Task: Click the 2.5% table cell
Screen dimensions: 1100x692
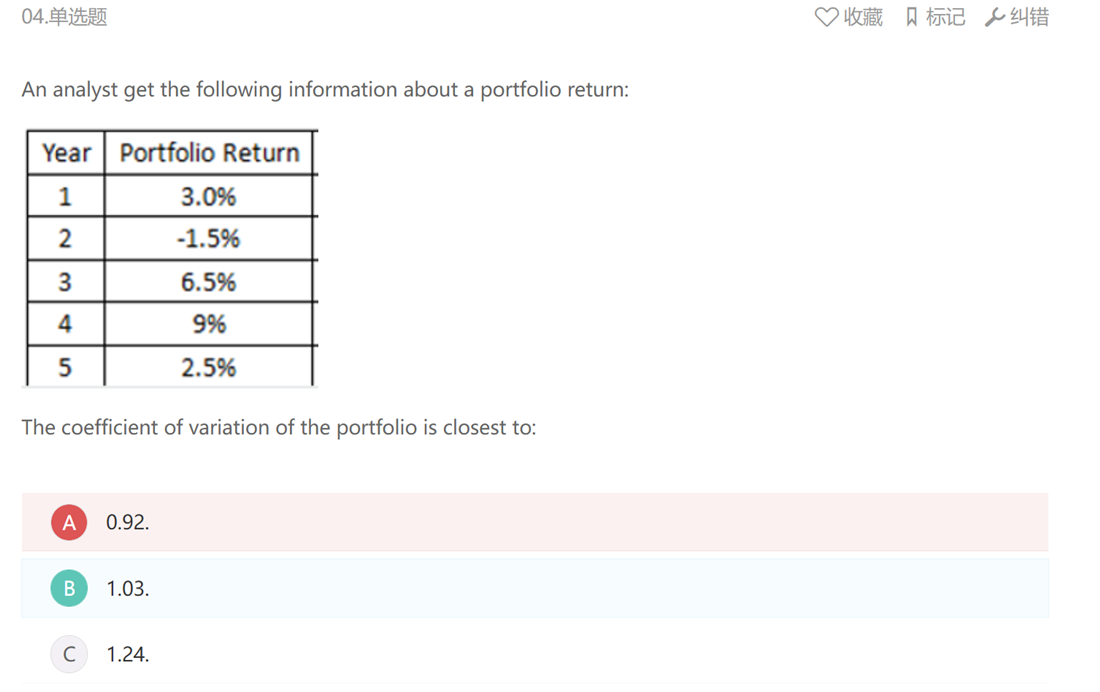Action: pos(208,367)
